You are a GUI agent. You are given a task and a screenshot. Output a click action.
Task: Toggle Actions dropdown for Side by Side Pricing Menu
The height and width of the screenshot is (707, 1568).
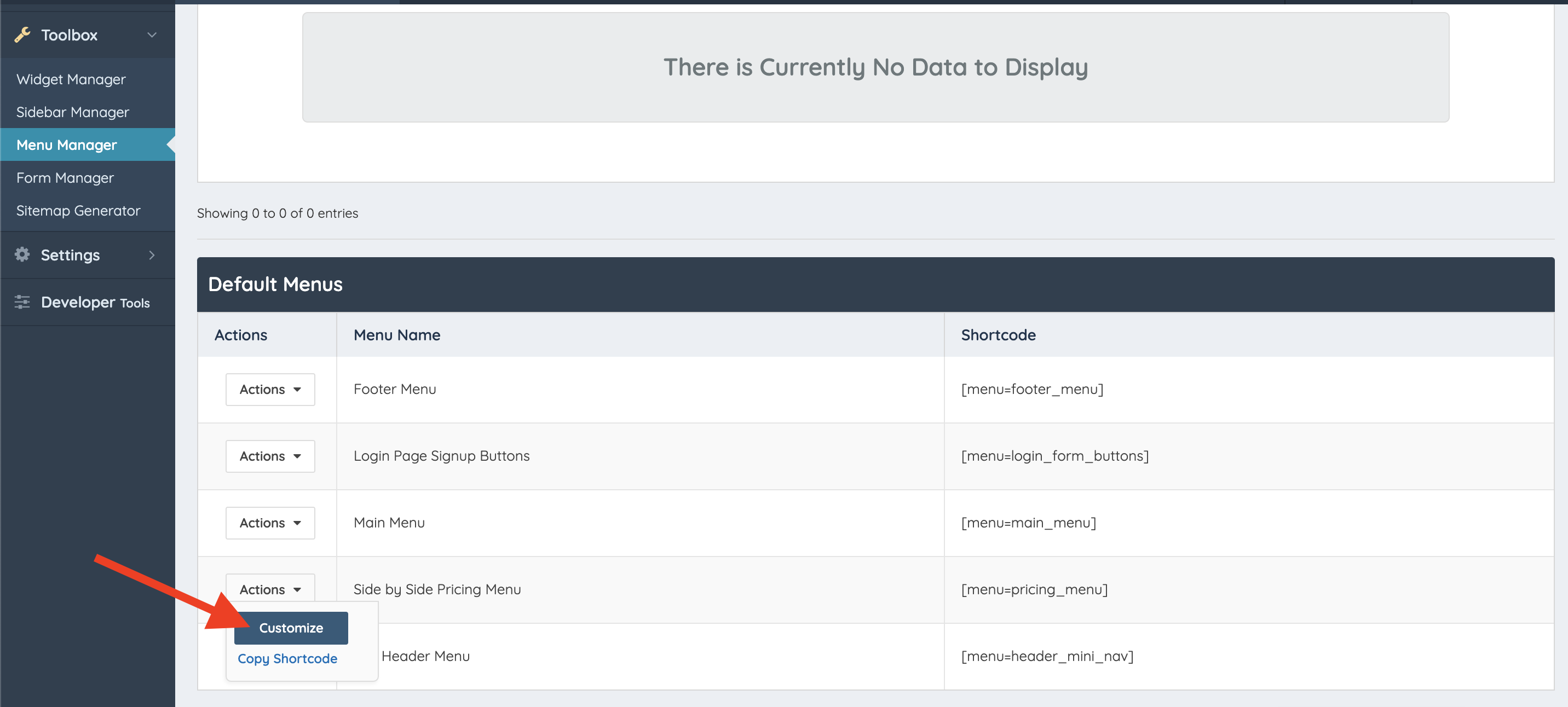(270, 589)
